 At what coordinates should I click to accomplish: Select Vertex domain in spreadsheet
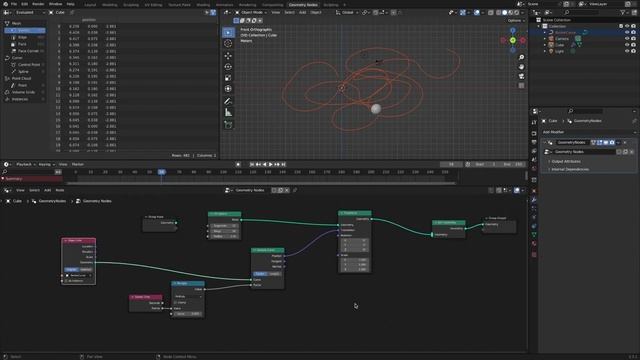pyautogui.click(x=25, y=31)
